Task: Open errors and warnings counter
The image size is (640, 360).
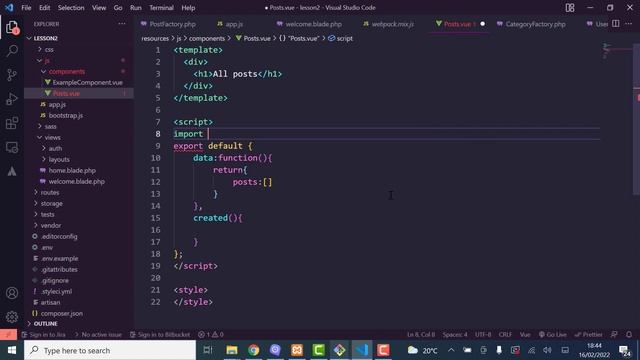Action: (x=211, y=334)
